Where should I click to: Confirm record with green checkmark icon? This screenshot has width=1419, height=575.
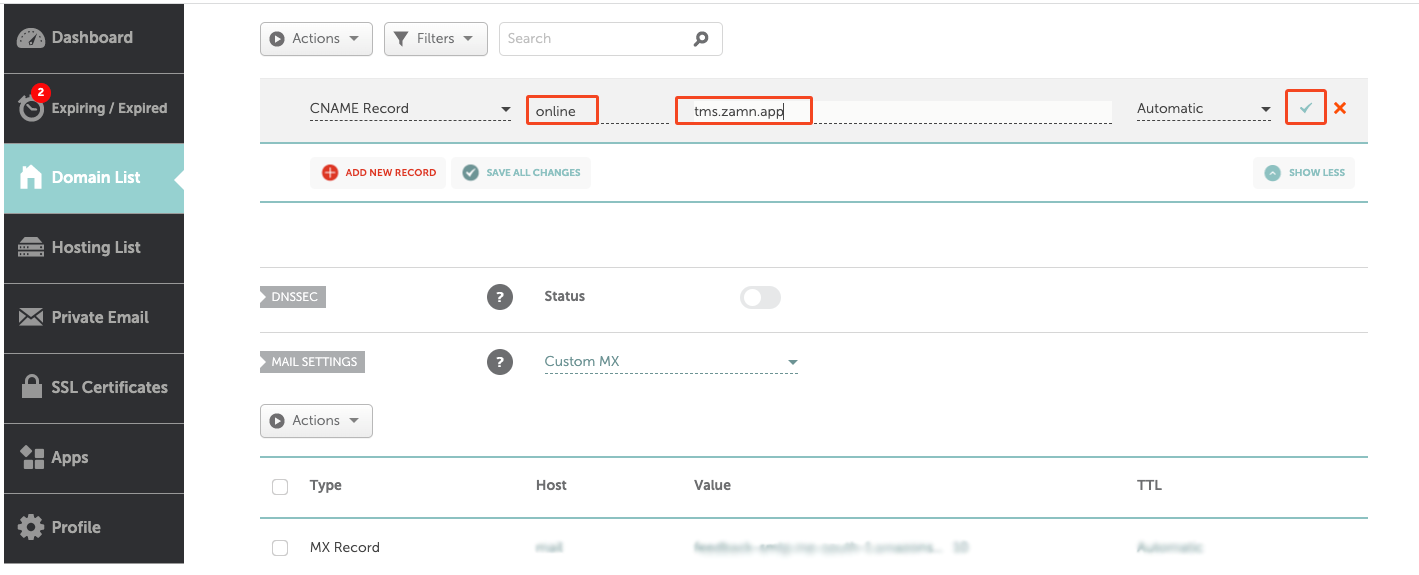[x=1305, y=108]
